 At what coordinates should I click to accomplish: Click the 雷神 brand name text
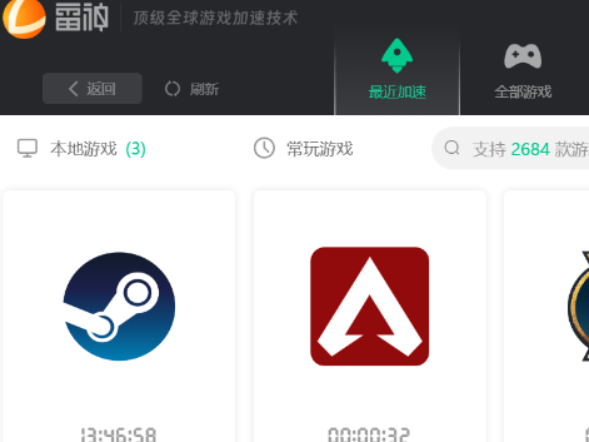point(82,17)
